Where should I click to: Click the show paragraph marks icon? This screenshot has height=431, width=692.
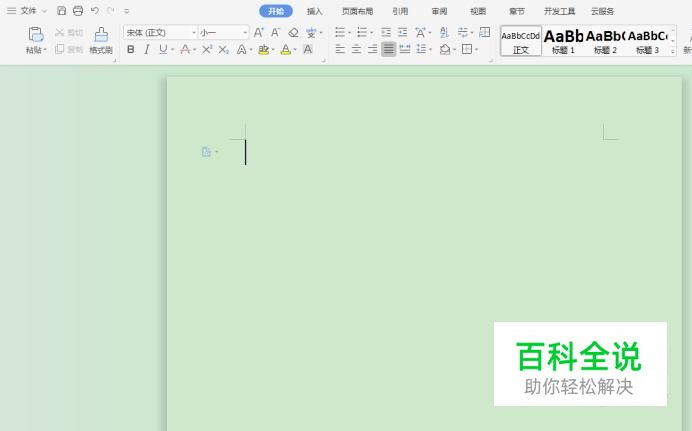coord(463,32)
